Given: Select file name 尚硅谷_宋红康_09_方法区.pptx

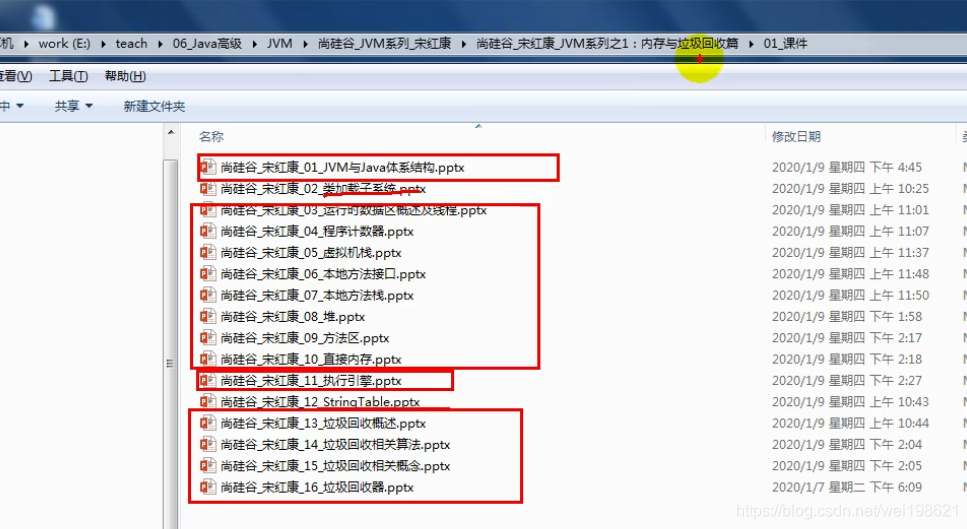Looking at the screenshot, I should 305,338.
